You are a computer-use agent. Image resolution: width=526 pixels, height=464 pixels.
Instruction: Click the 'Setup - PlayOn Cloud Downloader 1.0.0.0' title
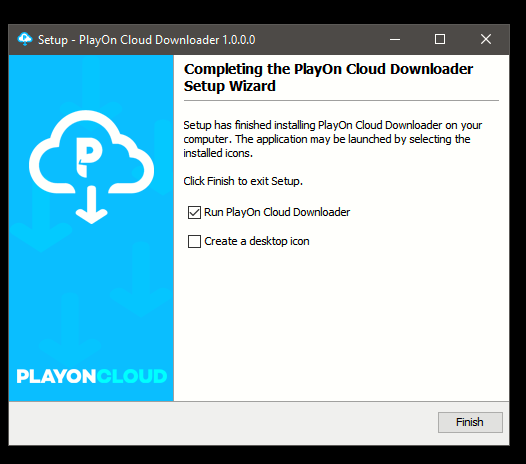pyautogui.click(x=147, y=40)
